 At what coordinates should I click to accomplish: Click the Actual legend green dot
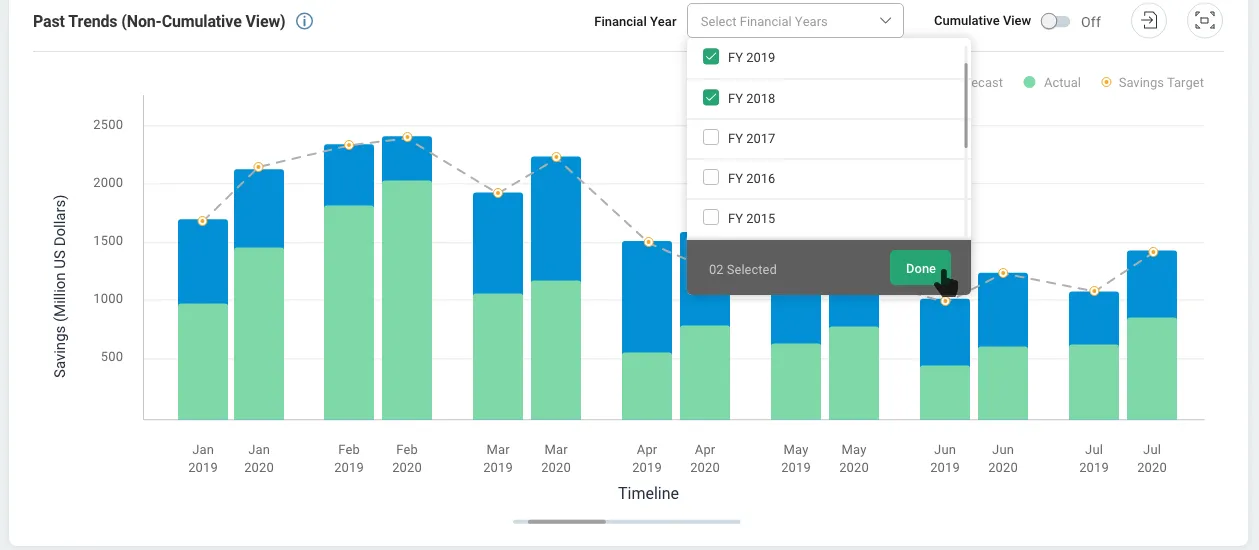coord(1029,83)
